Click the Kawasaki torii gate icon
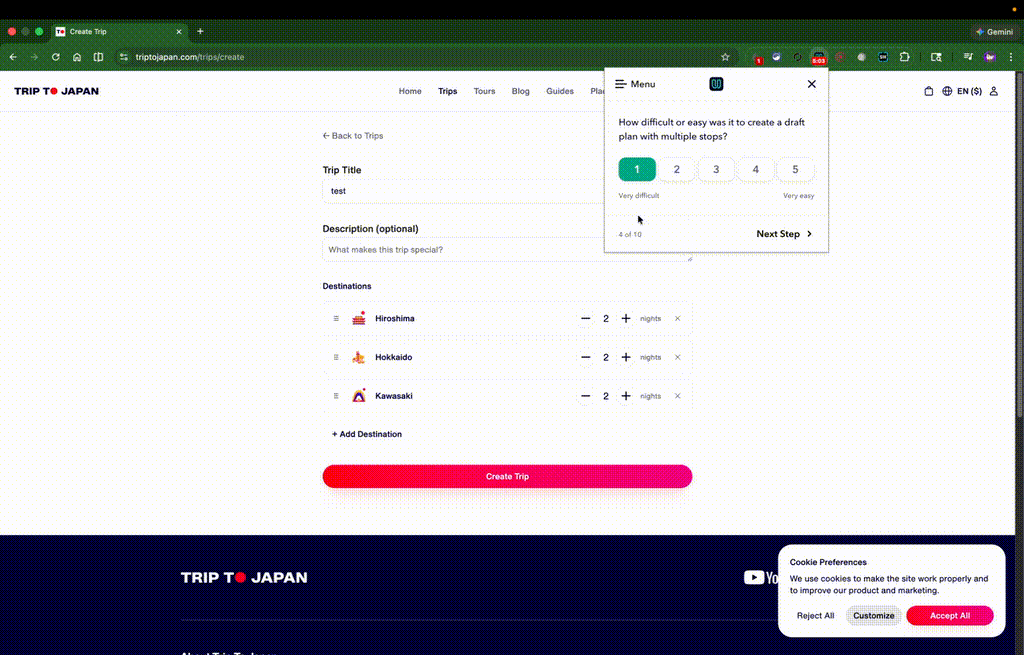Screen dimensions: 1024x655 click(359, 395)
